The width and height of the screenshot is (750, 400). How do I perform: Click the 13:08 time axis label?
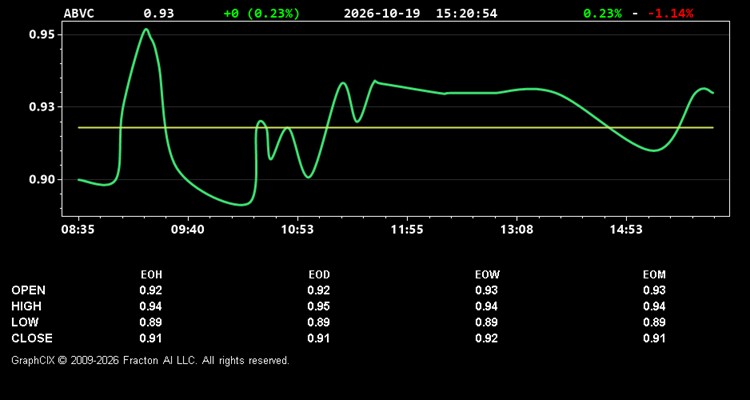517,229
